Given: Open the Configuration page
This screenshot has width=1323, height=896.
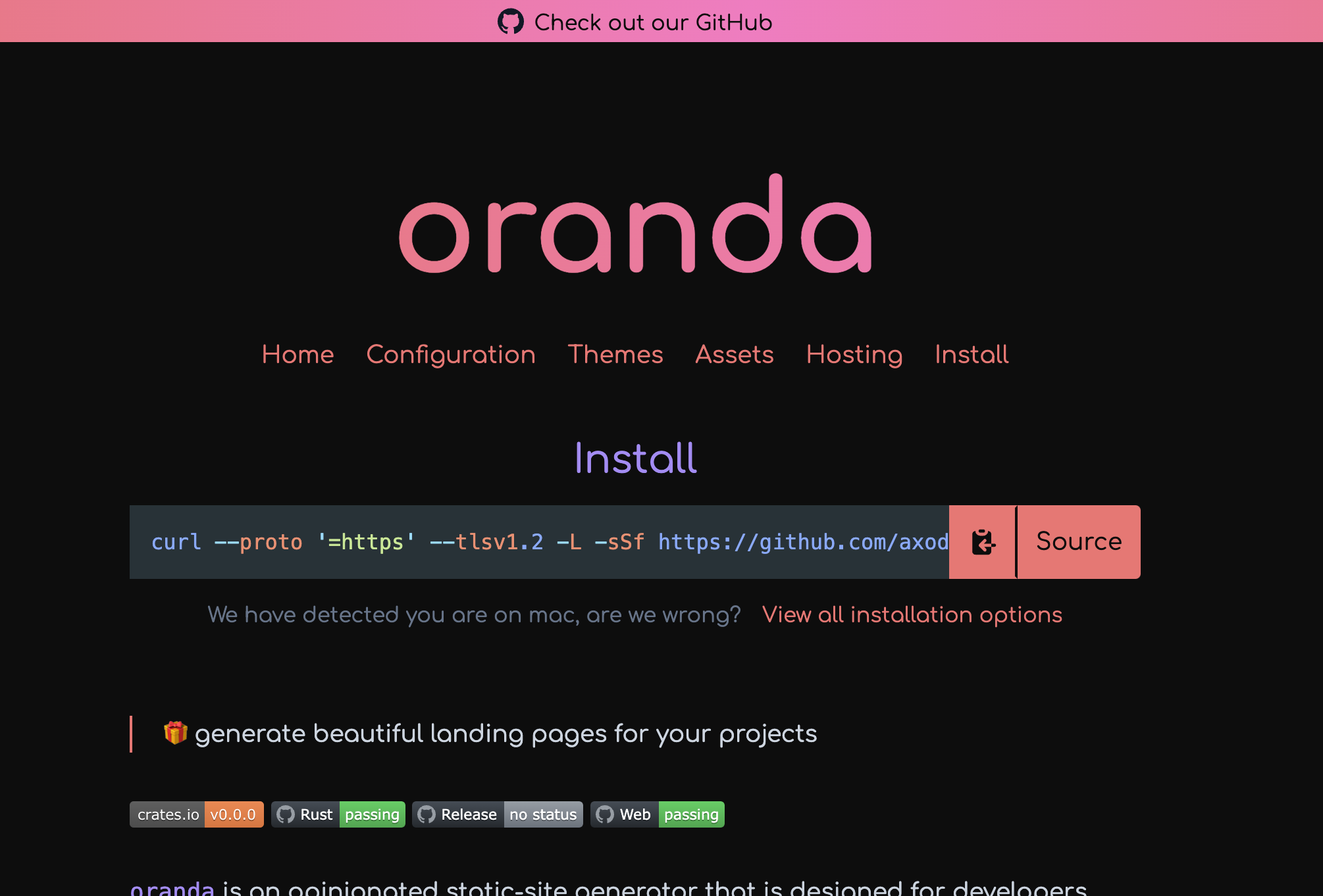Looking at the screenshot, I should point(452,355).
